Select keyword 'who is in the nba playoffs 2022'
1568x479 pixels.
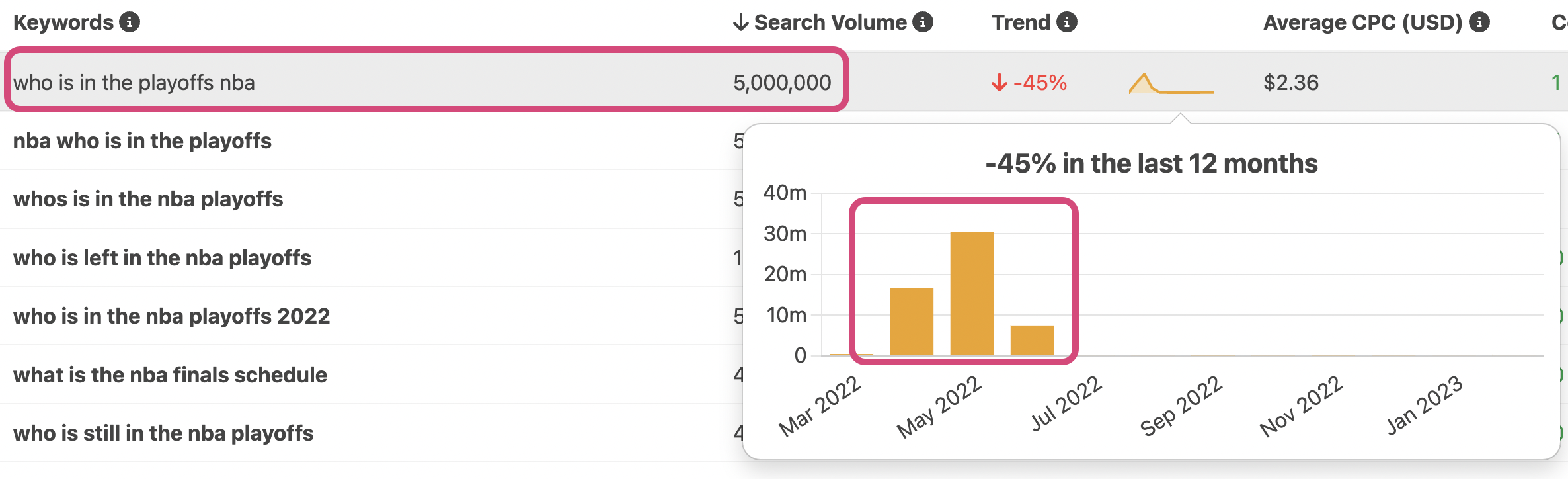[171, 316]
